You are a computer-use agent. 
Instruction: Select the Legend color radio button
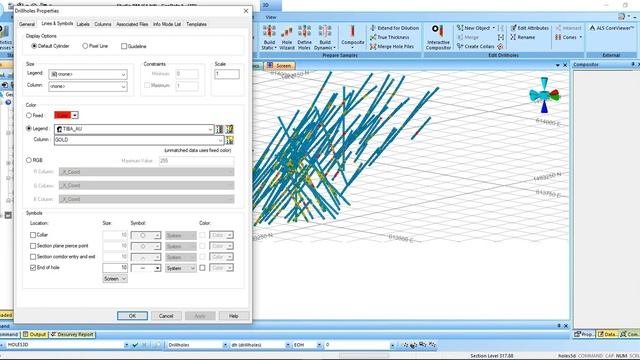(x=29, y=128)
